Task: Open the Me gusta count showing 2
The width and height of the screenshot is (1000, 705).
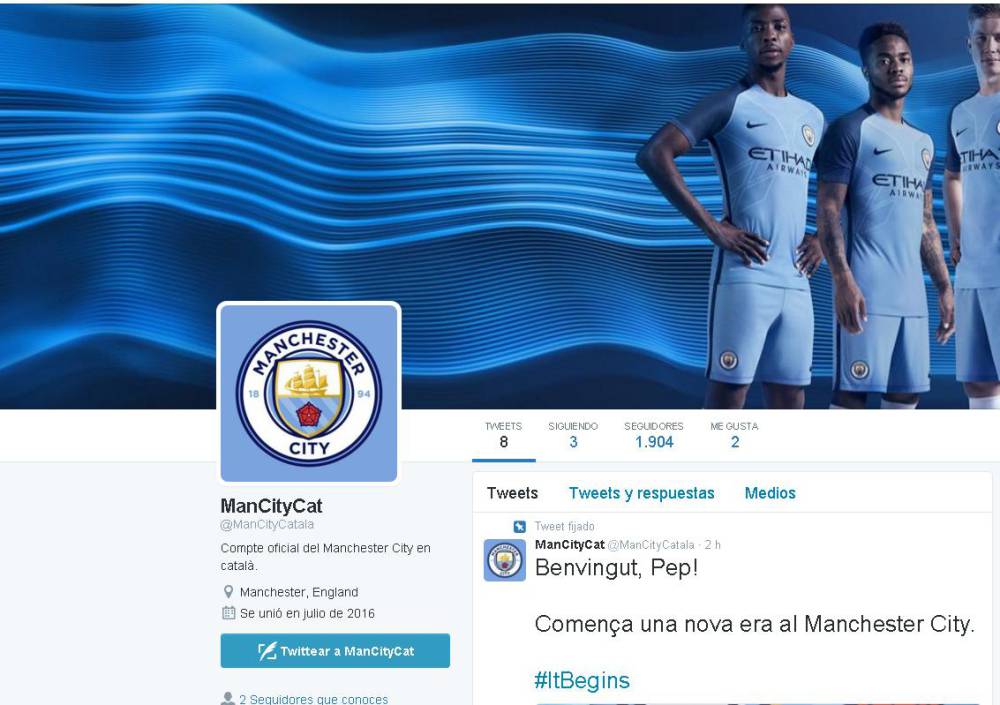Action: 734,435
